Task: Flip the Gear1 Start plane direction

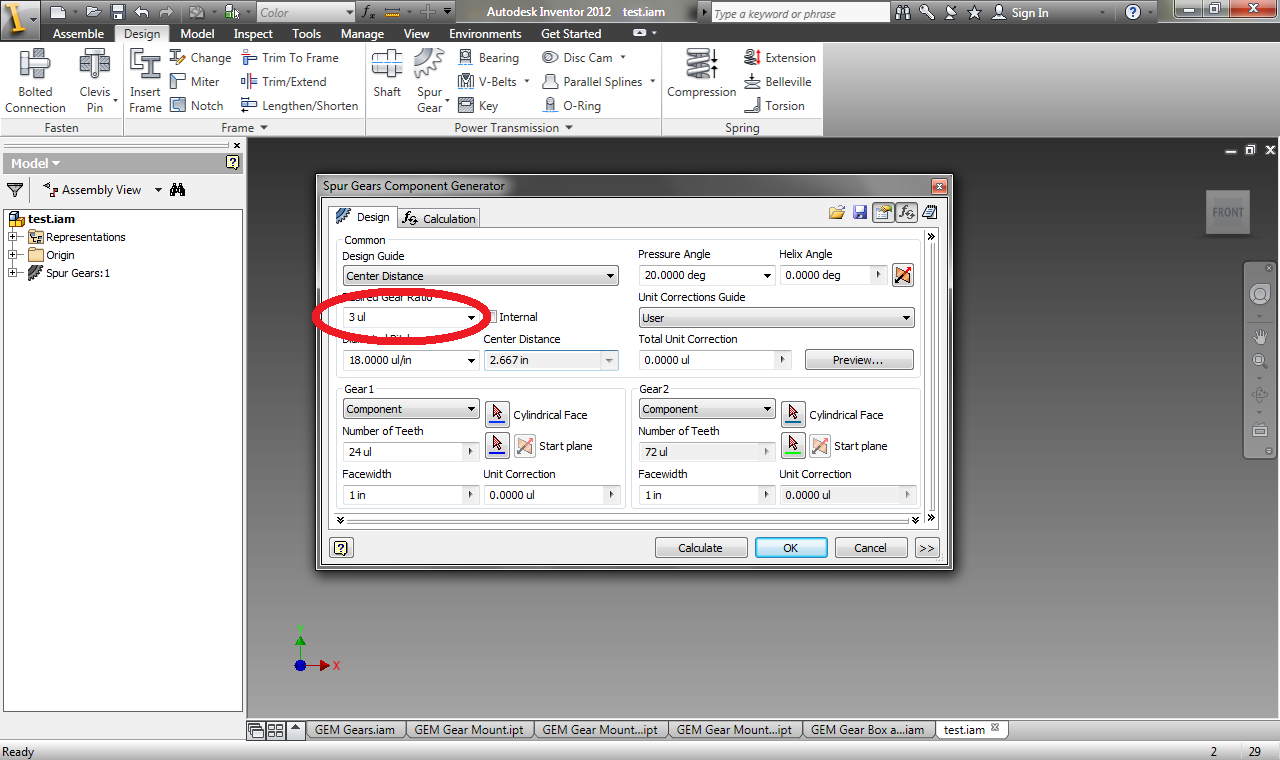Action: [x=525, y=445]
